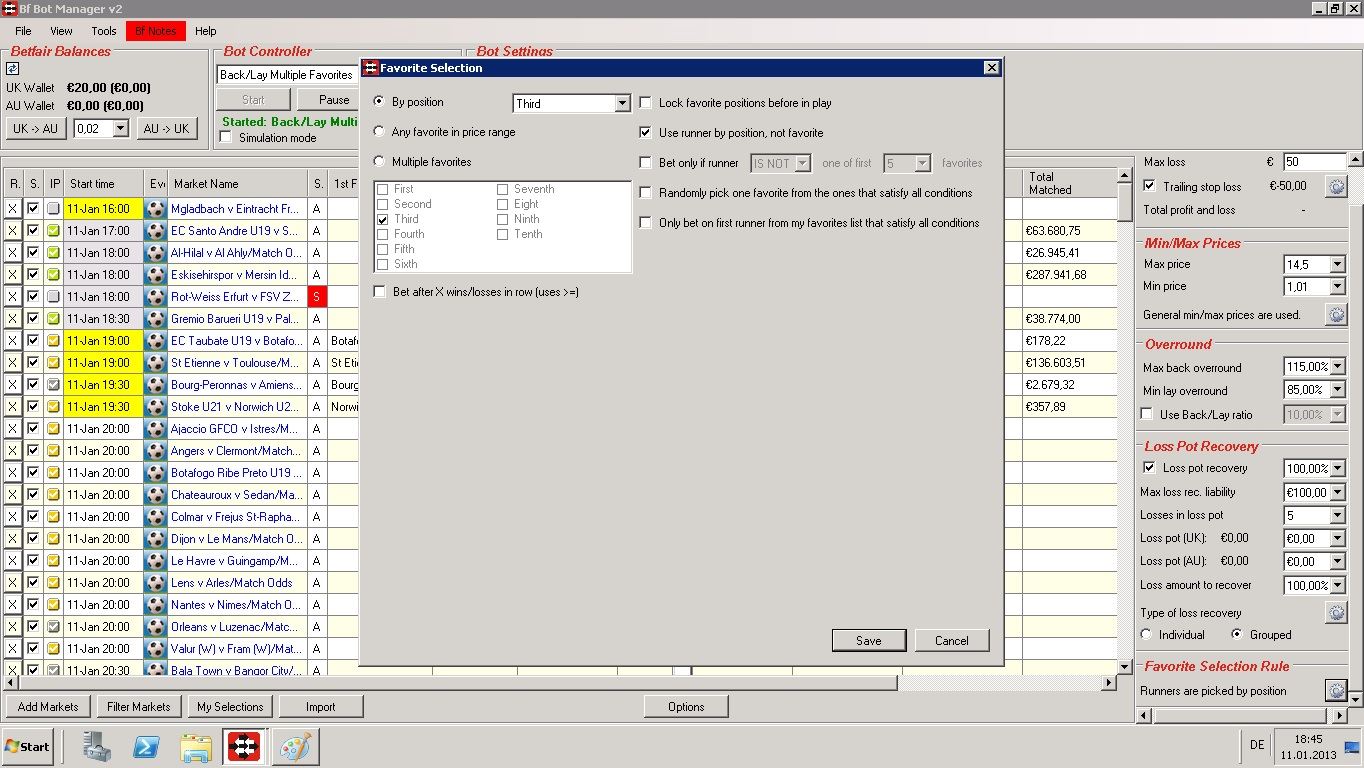Viewport: 1364px width, 768px height.
Task: Toggle Loss pot recovery checkbox
Action: pyautogui.click(x=1149, y=468)
